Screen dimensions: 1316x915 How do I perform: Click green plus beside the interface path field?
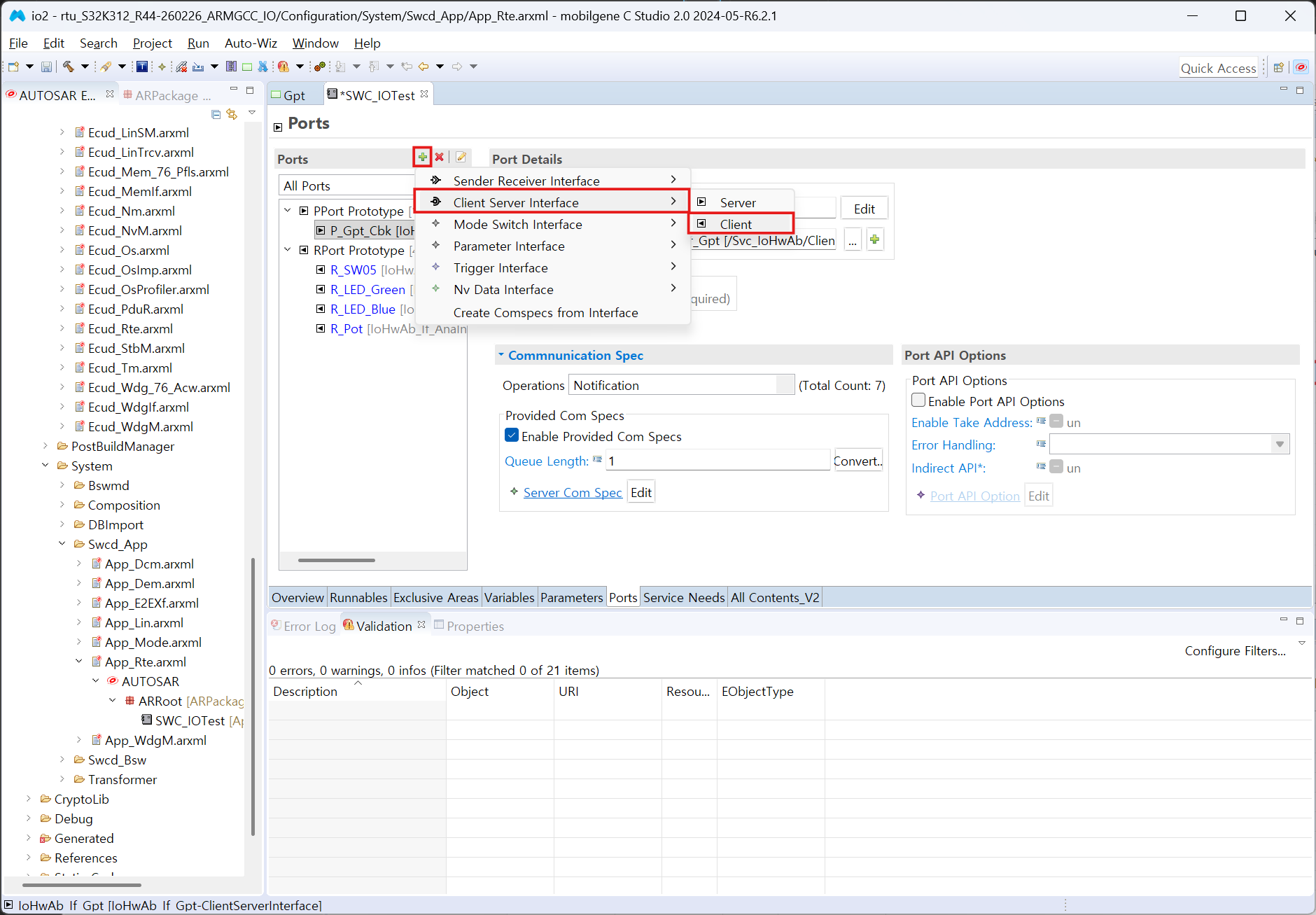pos(874,240)
